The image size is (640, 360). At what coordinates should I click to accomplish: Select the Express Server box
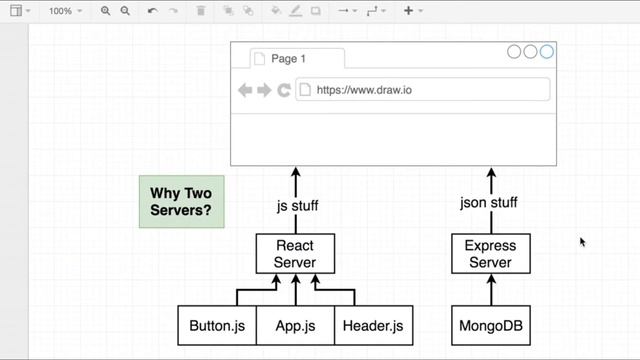(491, 253)
